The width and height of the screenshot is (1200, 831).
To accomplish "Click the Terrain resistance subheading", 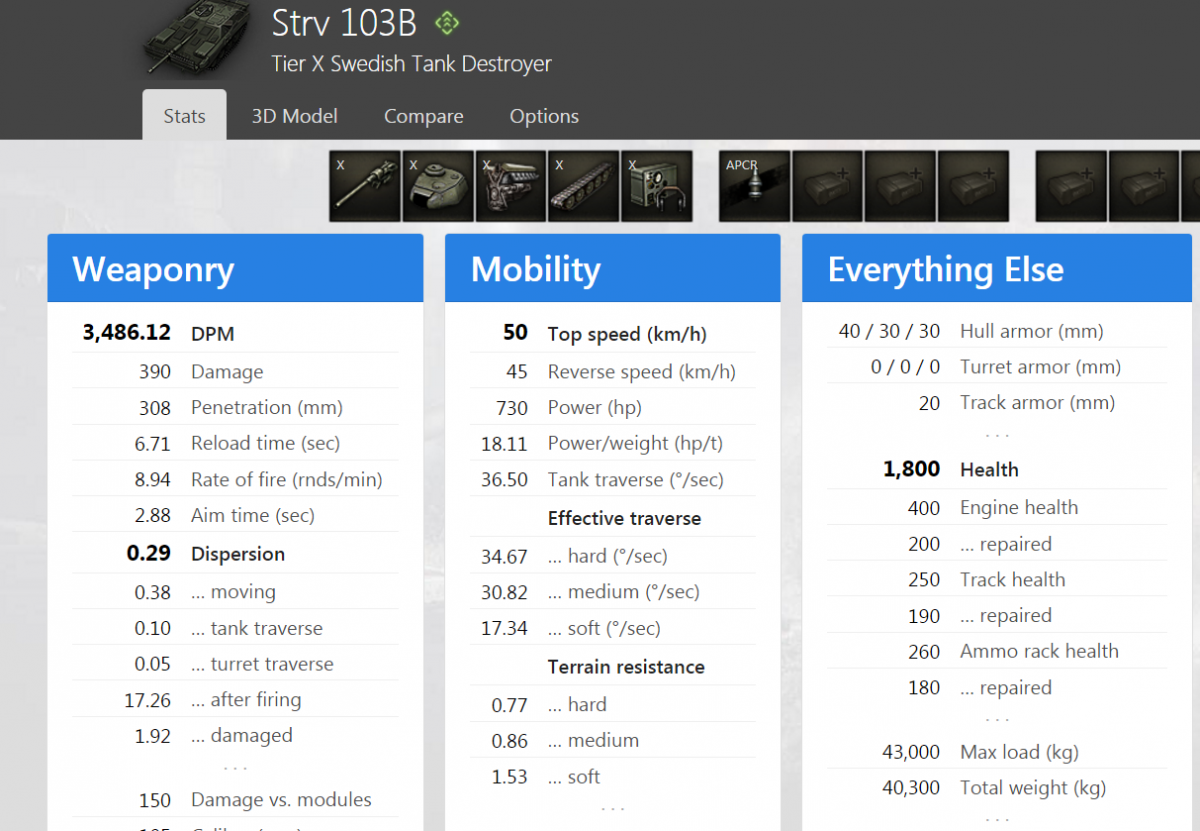I will 626,667.
